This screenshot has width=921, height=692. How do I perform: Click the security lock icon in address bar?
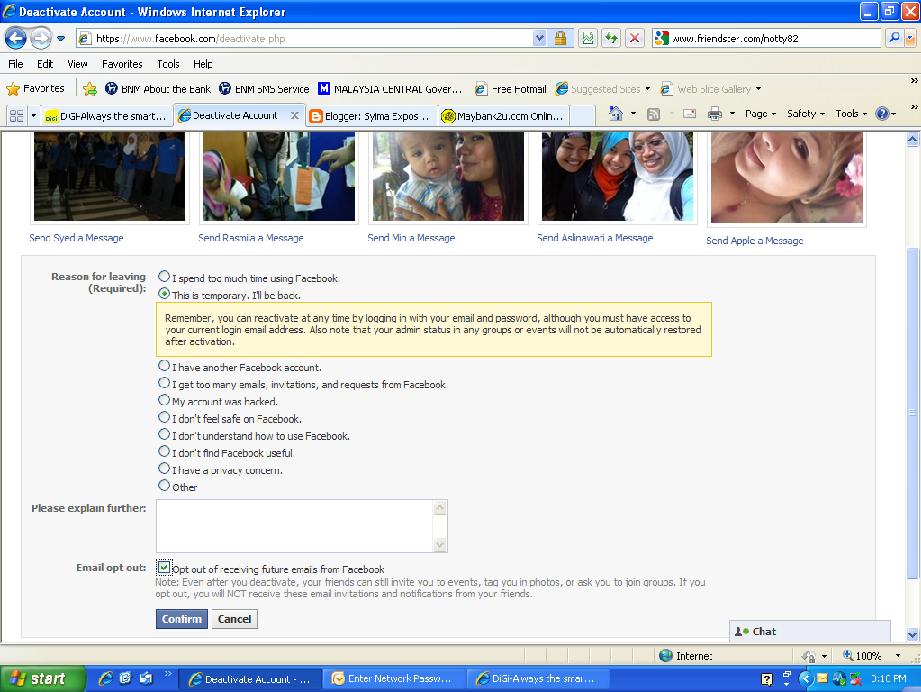[x=560, y=39]
